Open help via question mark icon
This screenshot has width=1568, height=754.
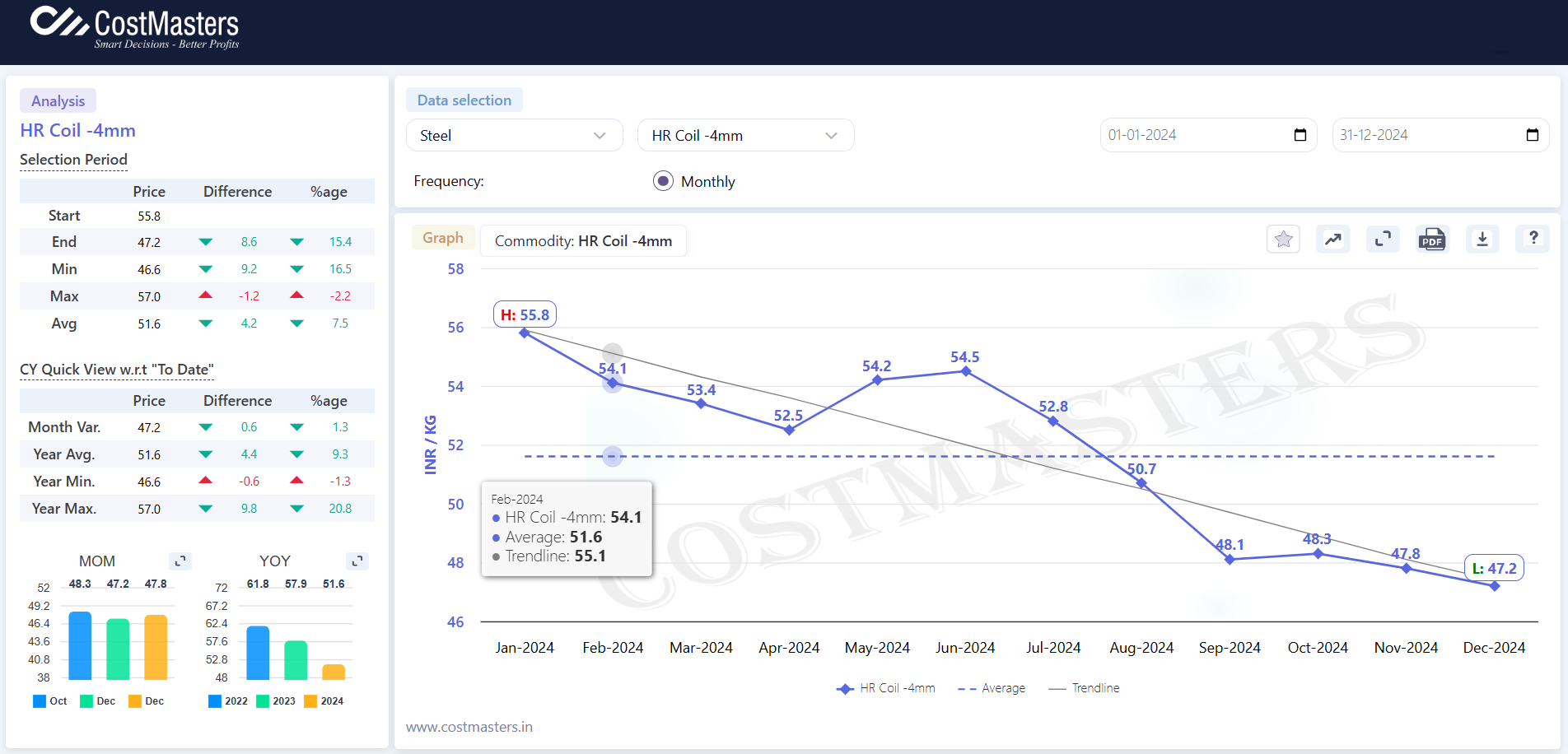pyautogui.click(x=1533, y=238)
